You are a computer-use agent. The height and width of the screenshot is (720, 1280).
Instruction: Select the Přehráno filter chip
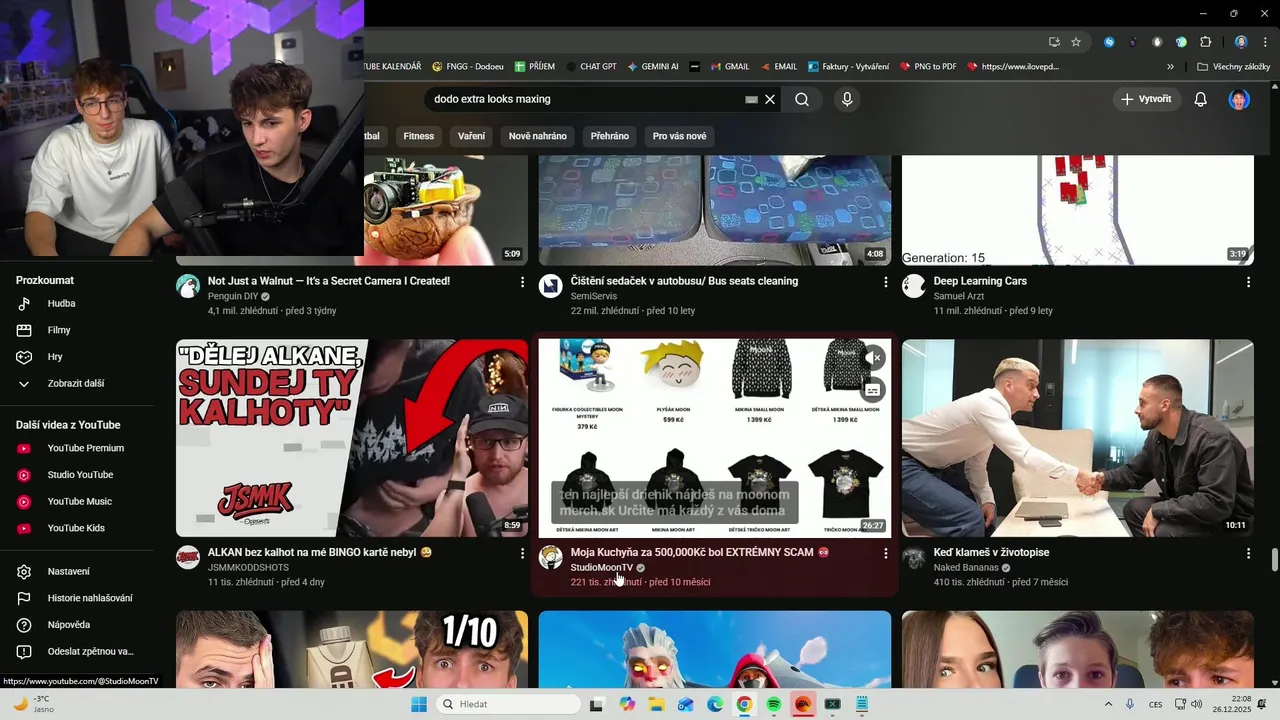[x=610, y=136]
